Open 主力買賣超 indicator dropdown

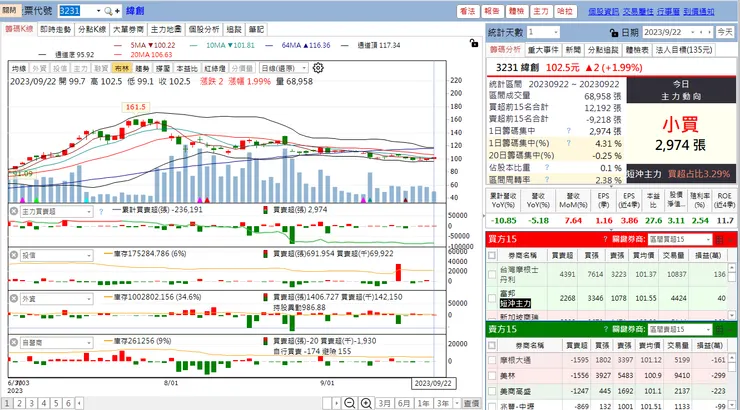point(89,212)
